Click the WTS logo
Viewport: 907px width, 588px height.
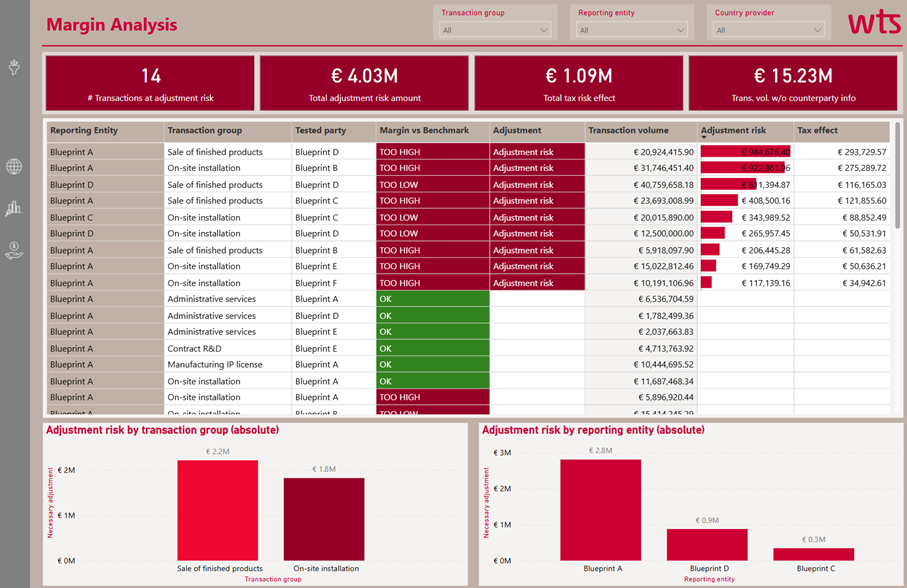pos(873,23)
